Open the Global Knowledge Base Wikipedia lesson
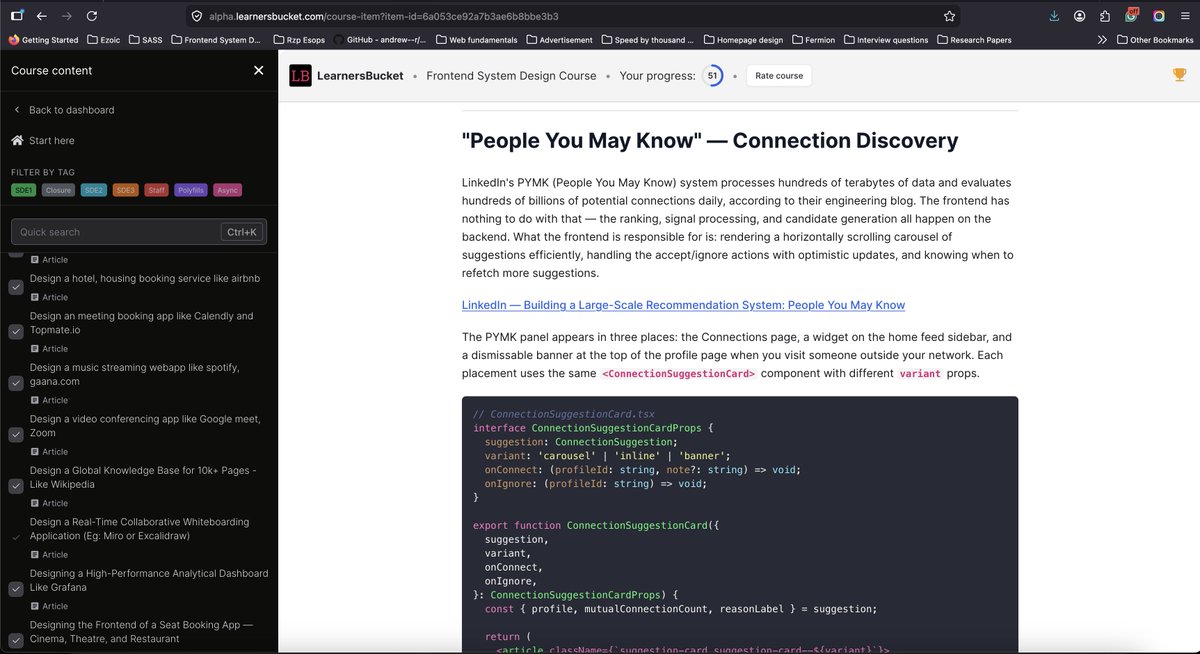Screen dimensions: 1200x654 click(x=143, y=477)
